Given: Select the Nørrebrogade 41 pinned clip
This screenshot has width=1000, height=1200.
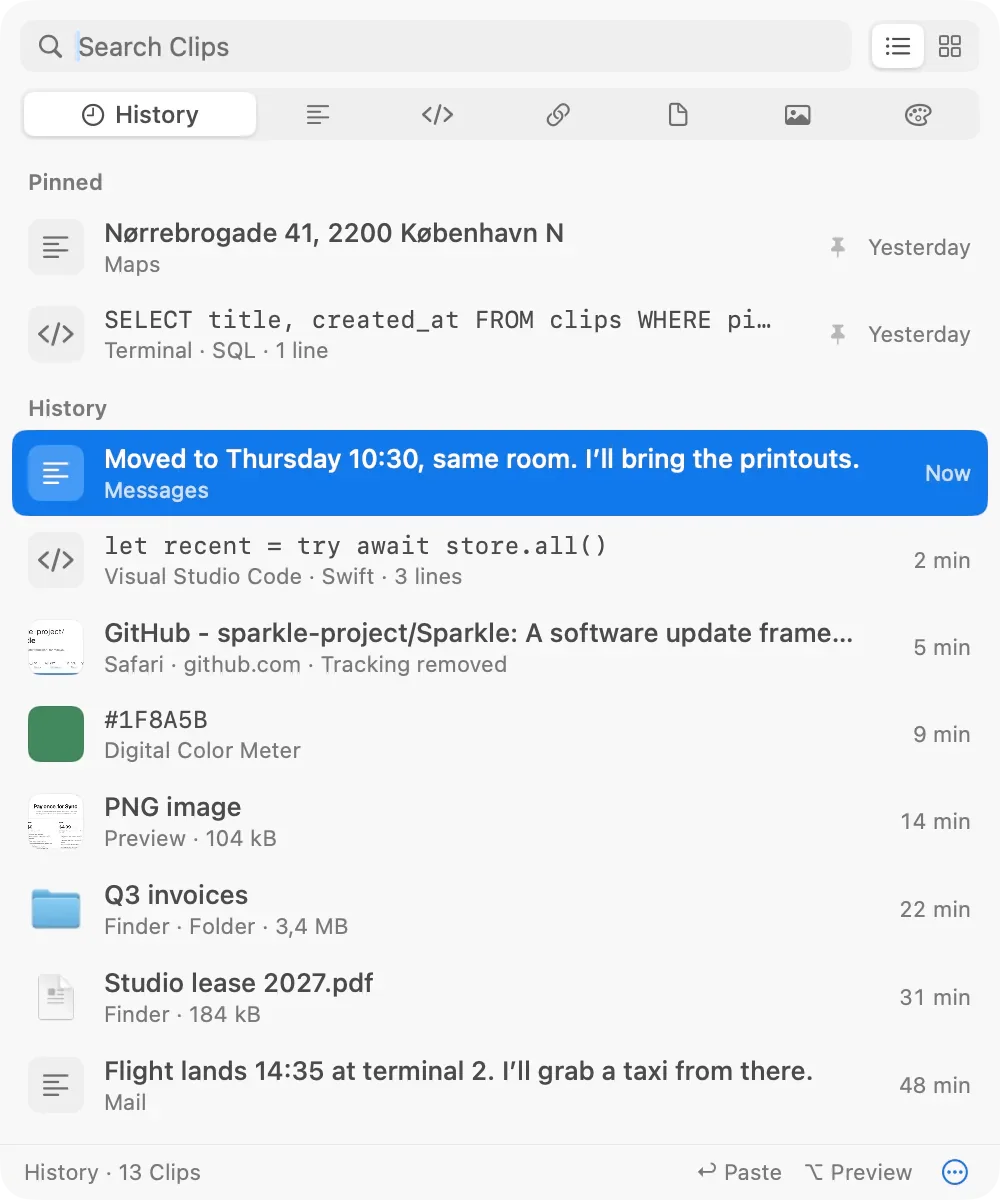Looking at the screenshot, I should pos(500,247).
